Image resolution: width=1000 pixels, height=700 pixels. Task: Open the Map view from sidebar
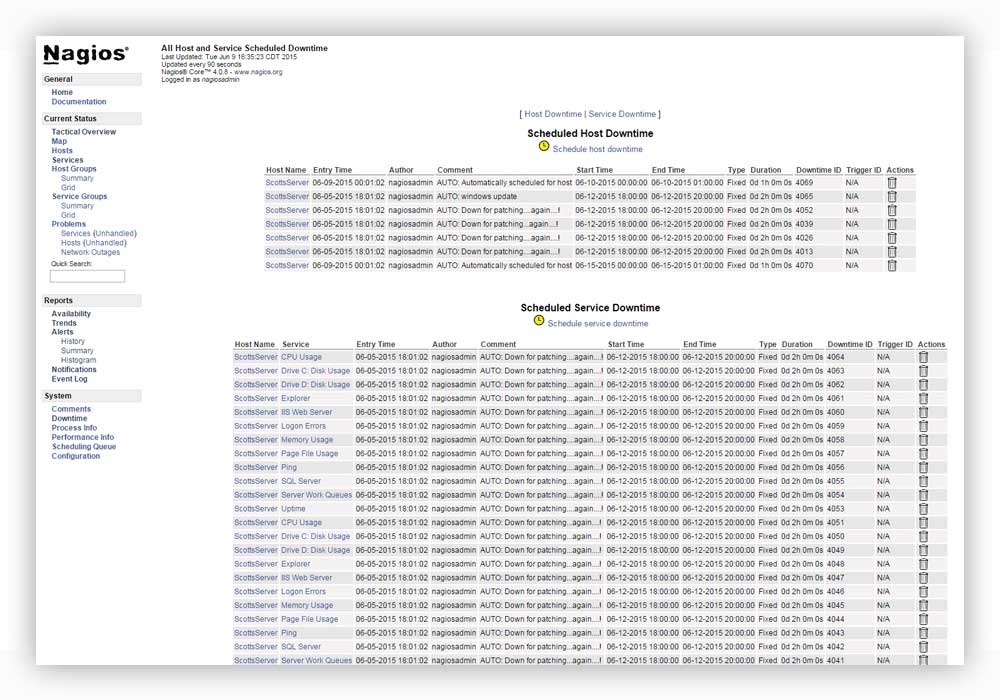point(59,142)
